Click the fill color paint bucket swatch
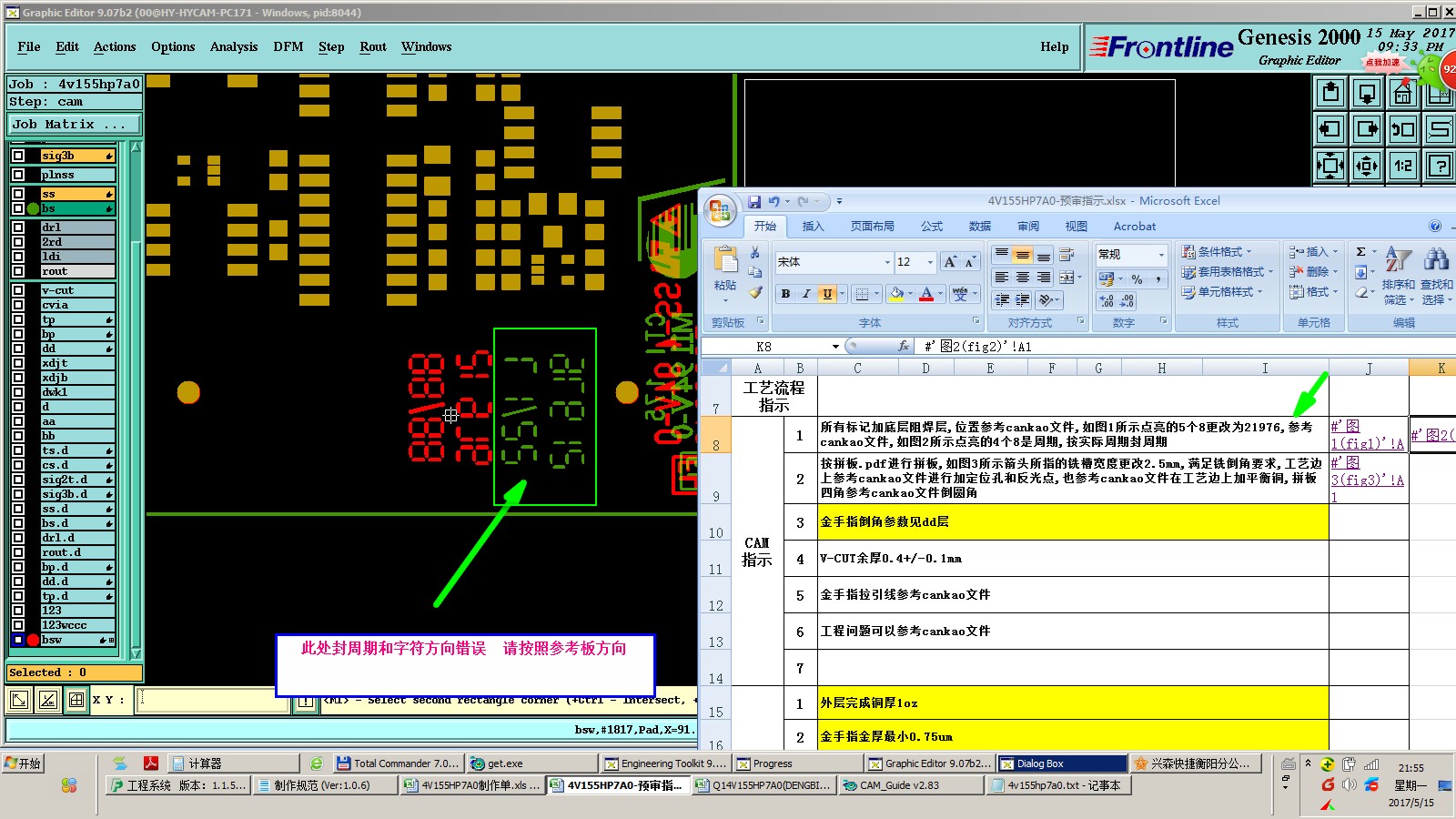Screen dimensions: 1456x819 coord(896,293)
